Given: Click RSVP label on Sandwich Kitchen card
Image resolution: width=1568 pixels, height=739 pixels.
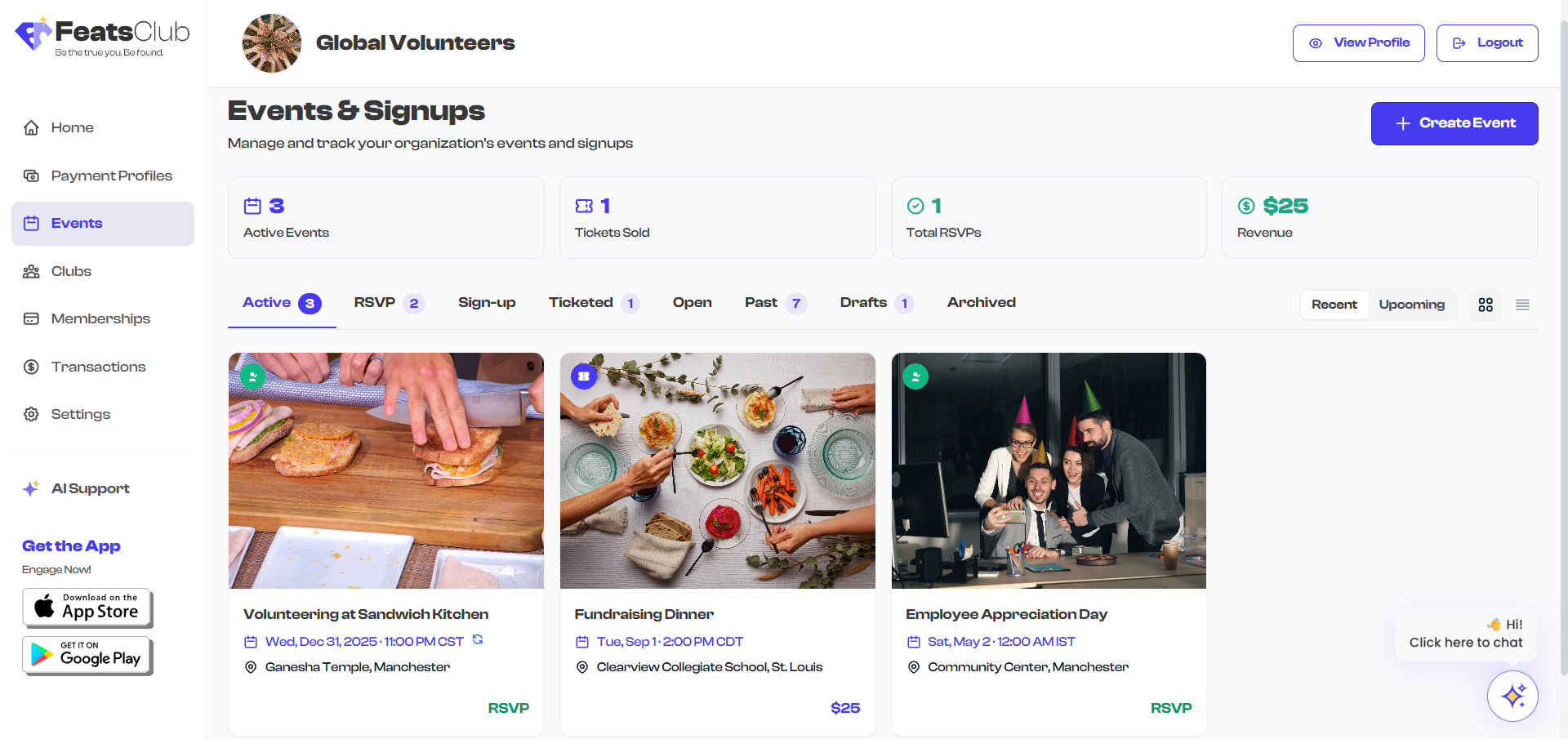Looking at the screenshot, I should (509, 708).
